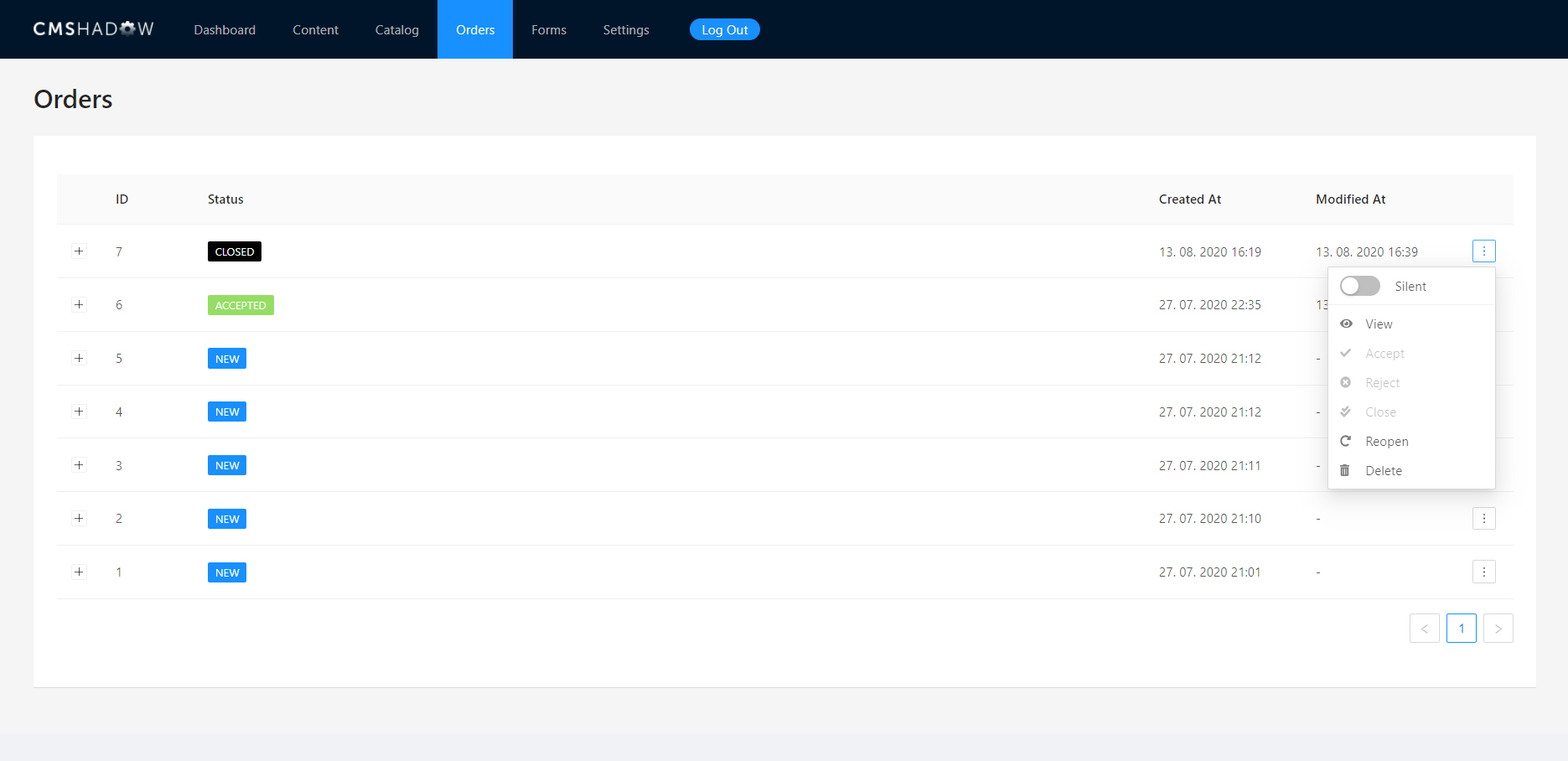1568x761 pixels.
Task: Switch to the Catalog tab
Action: click(396, 29)
